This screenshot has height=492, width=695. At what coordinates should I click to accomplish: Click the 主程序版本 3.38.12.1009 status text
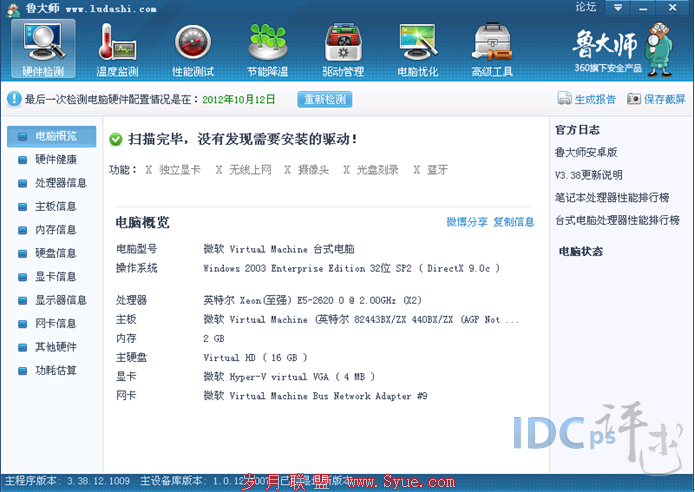click(x=67, y=481)
